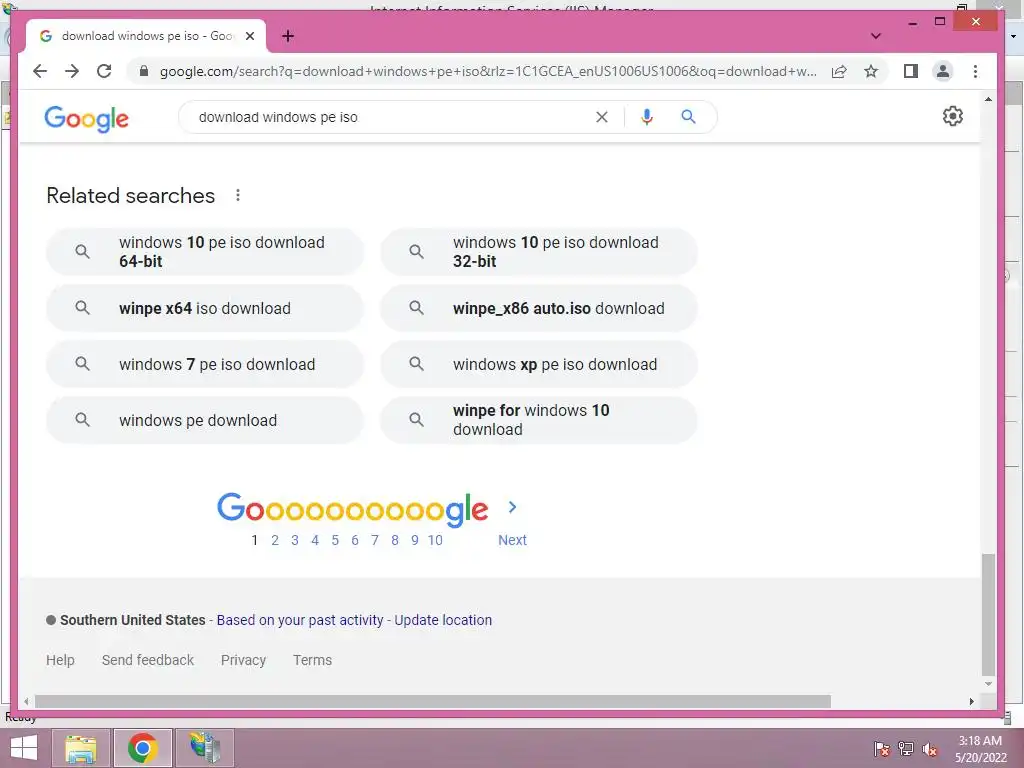
Task: Open File Explorer from the taskbar
Action: (81, 748)
